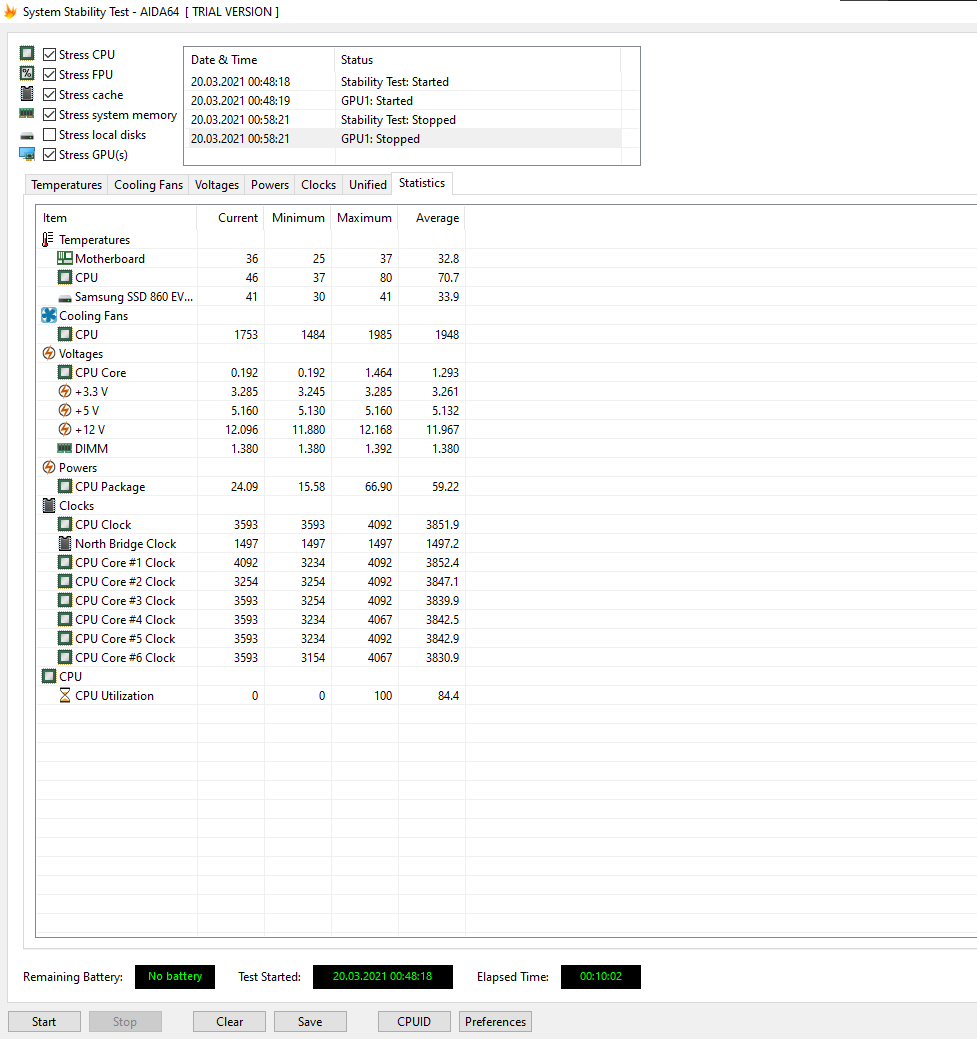Image resolution: width=977 pixels, height=1039 pixels.
Task: Click the chip icon of Clocks group
Action: point(48,506)
